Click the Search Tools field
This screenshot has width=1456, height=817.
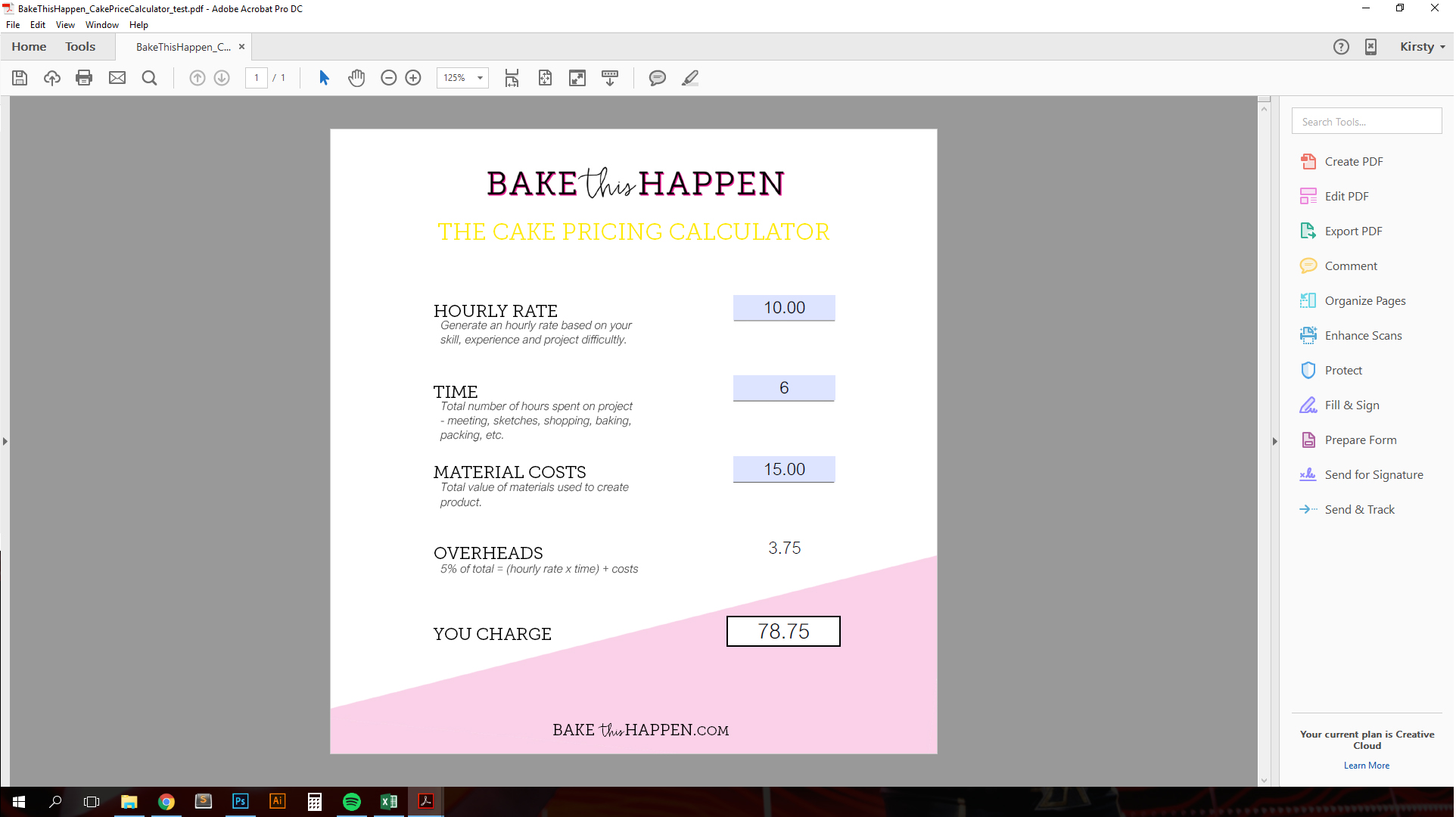coord(1367,121)
